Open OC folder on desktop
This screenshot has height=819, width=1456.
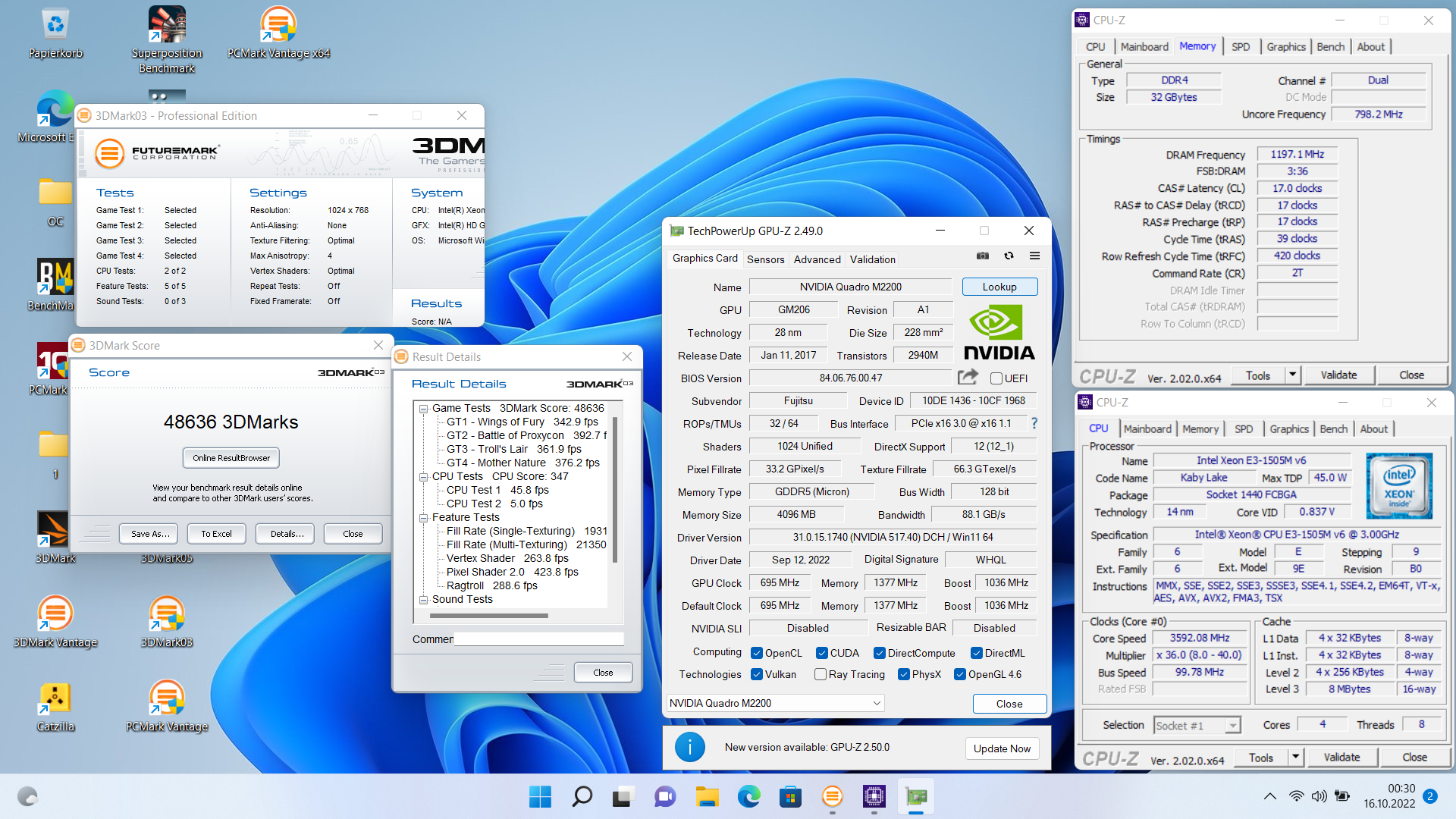point(55,202)
